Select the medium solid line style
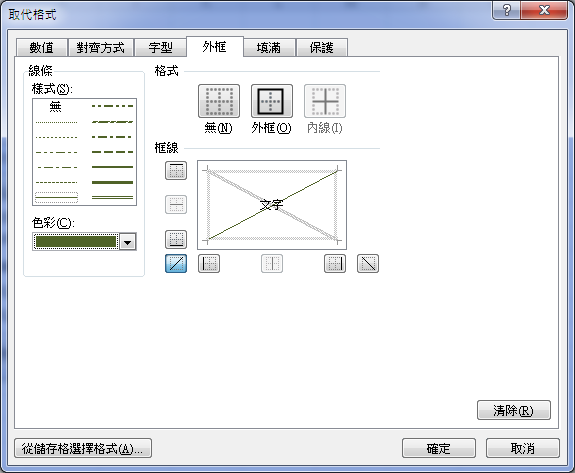This screenshot has width=575, height=473. [112, 167]
